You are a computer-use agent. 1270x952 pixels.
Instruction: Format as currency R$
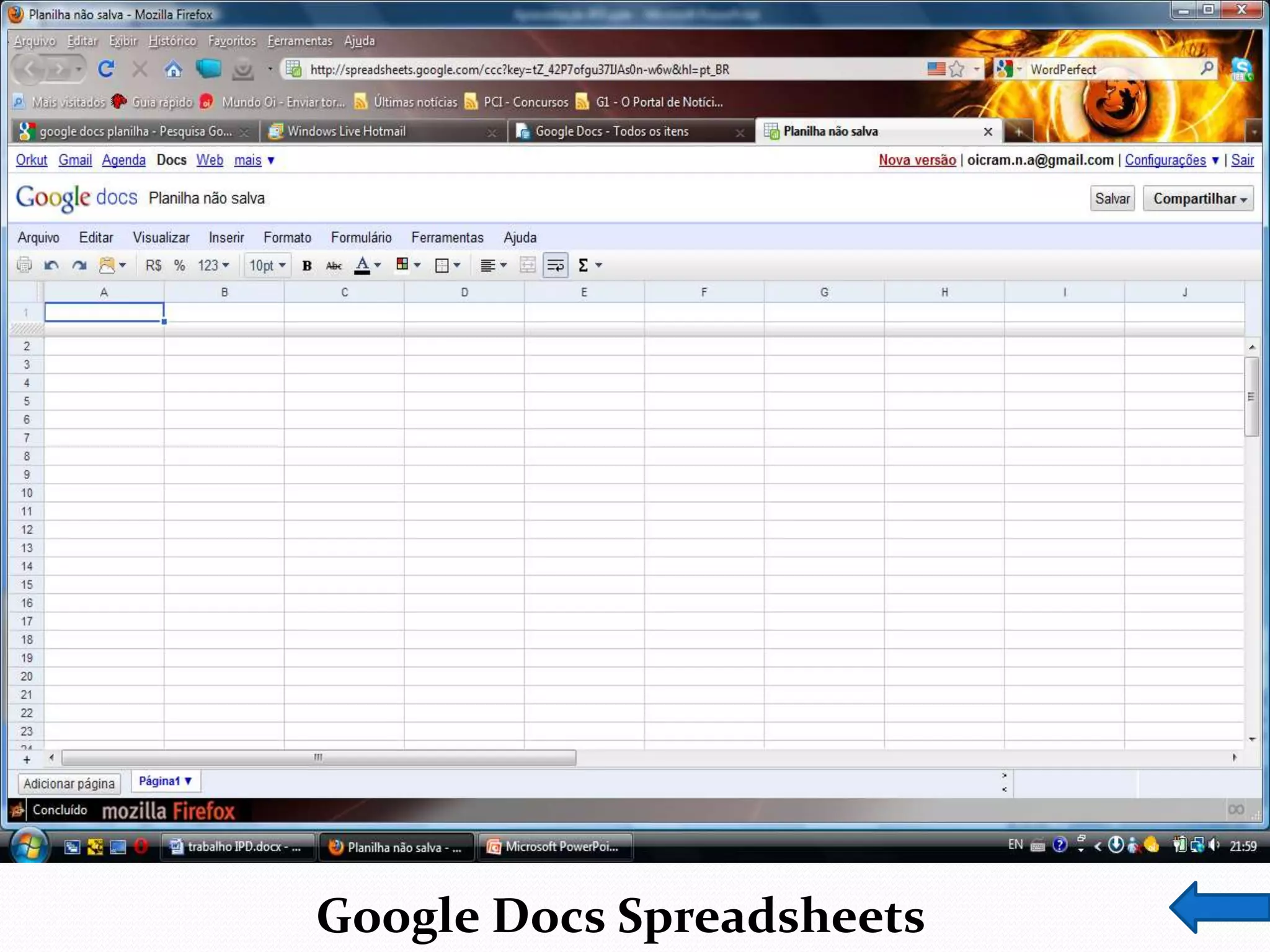coord(153,265)
